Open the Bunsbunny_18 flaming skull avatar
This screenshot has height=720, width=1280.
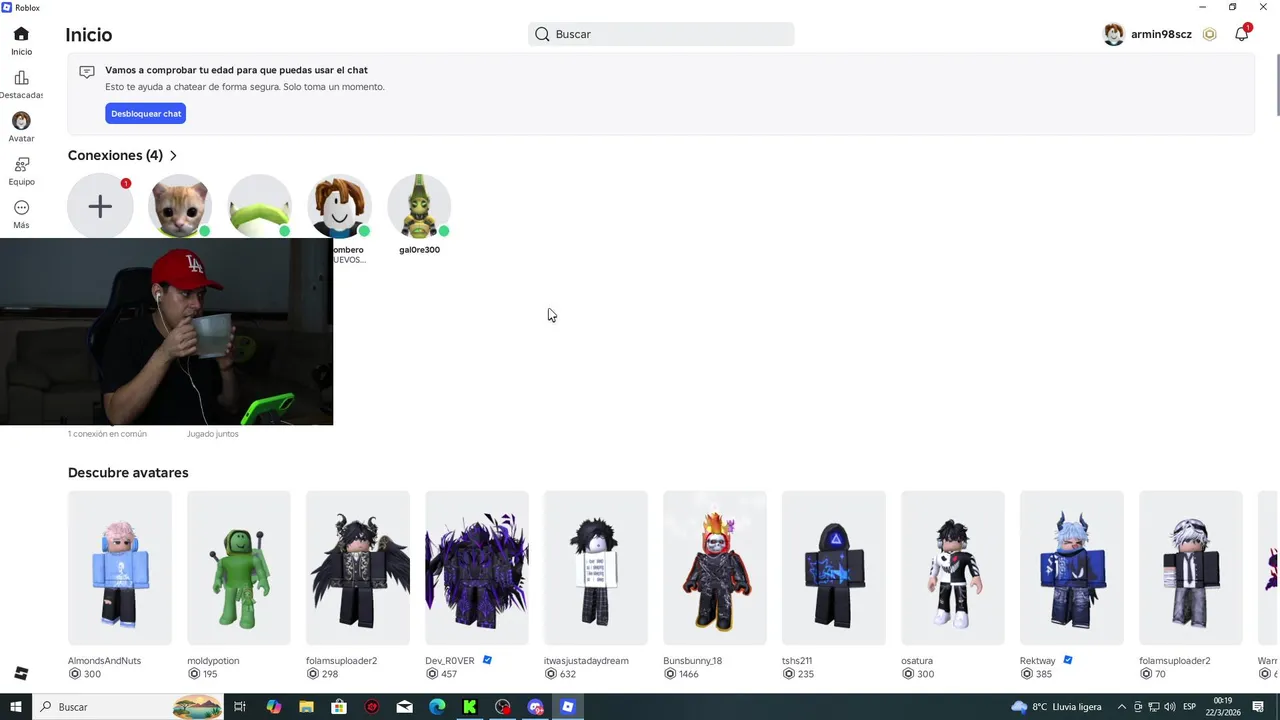click(715, 567)
